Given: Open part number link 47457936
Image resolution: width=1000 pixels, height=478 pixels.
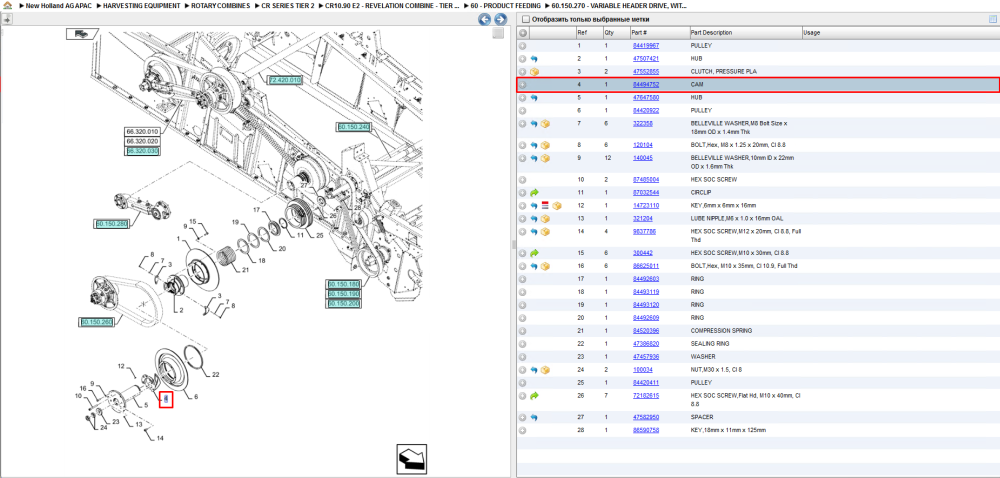Looking at the screenshot, I should click(x=645, y=357).
